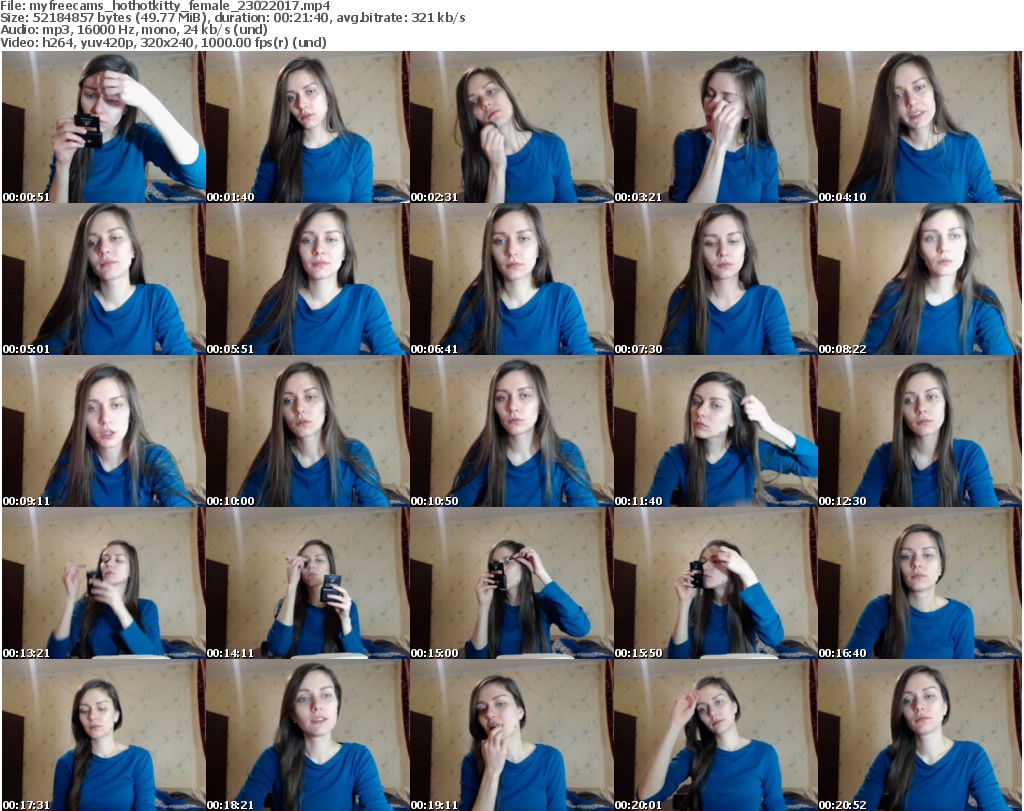Select the Video h264 info line
The width and height of the screenshot is (1024, 811).
(x=163, y=42)
